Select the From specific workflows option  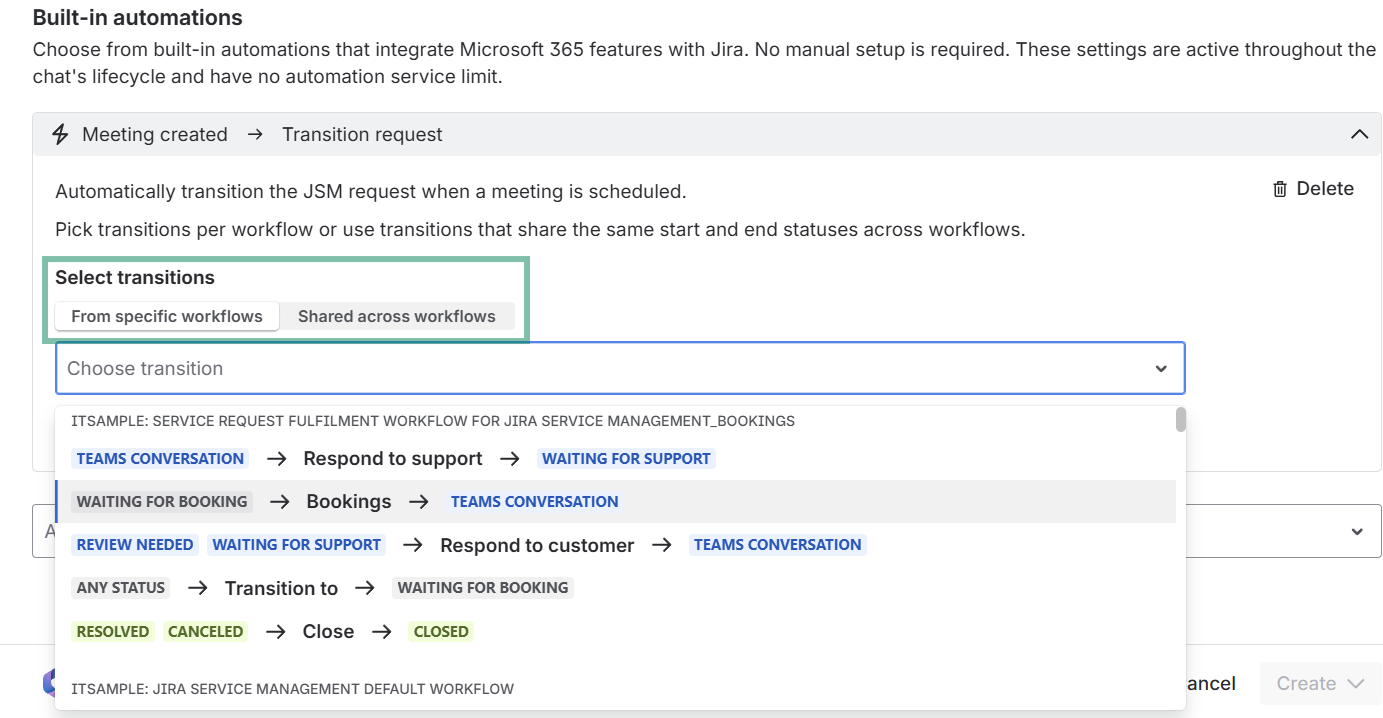point(166,316)
